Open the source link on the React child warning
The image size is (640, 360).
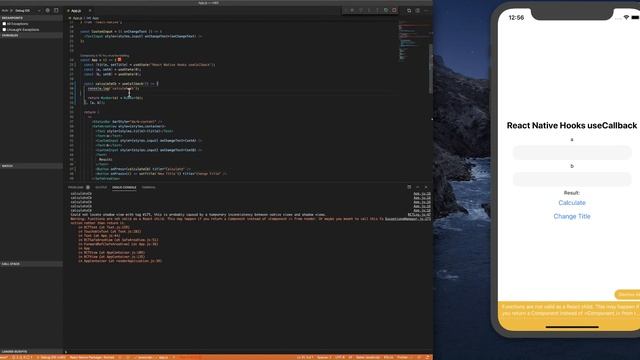pyautogui.click(x=408, y=219)
